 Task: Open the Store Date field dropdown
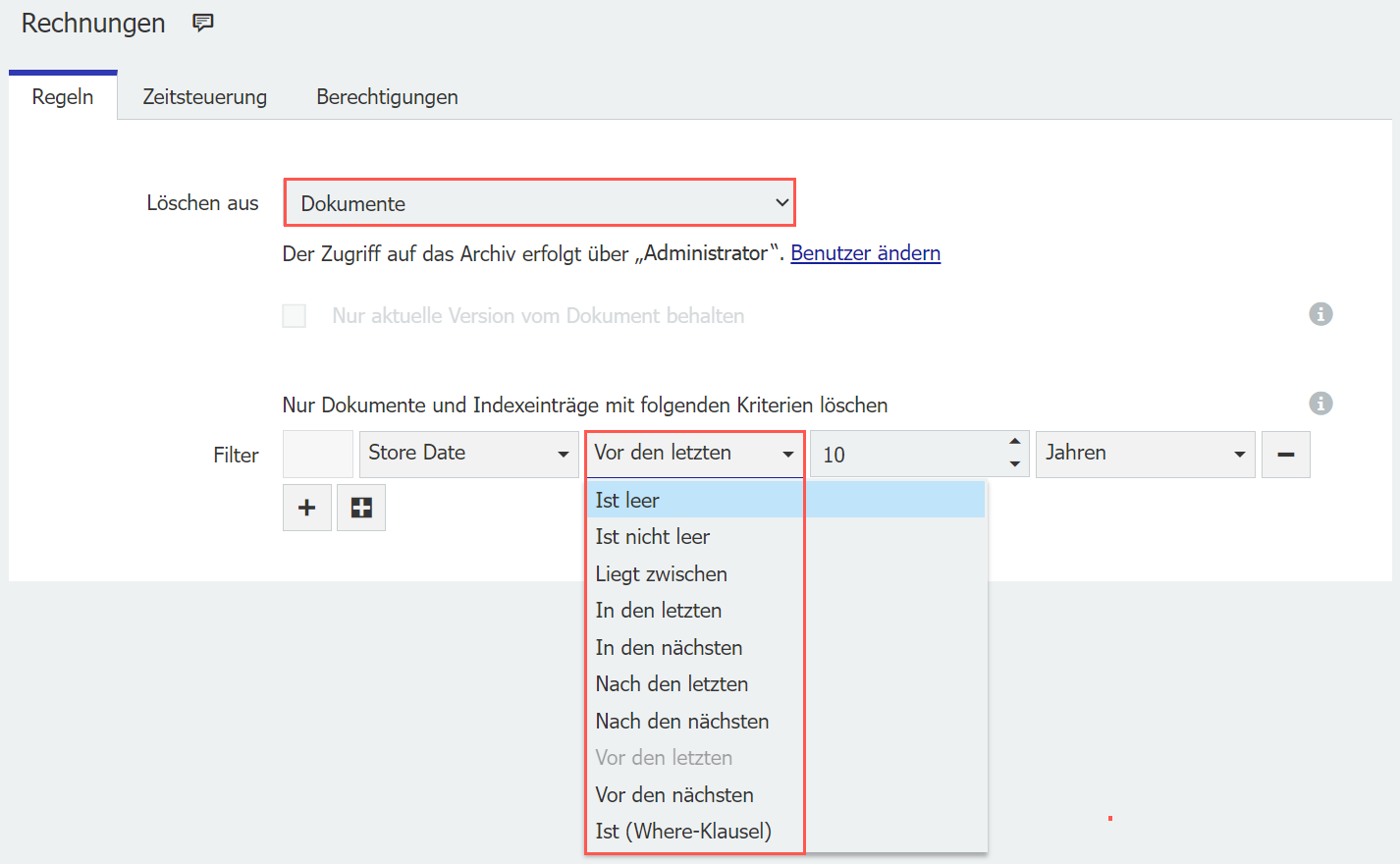pyautogui.click(x=468, y=454)
